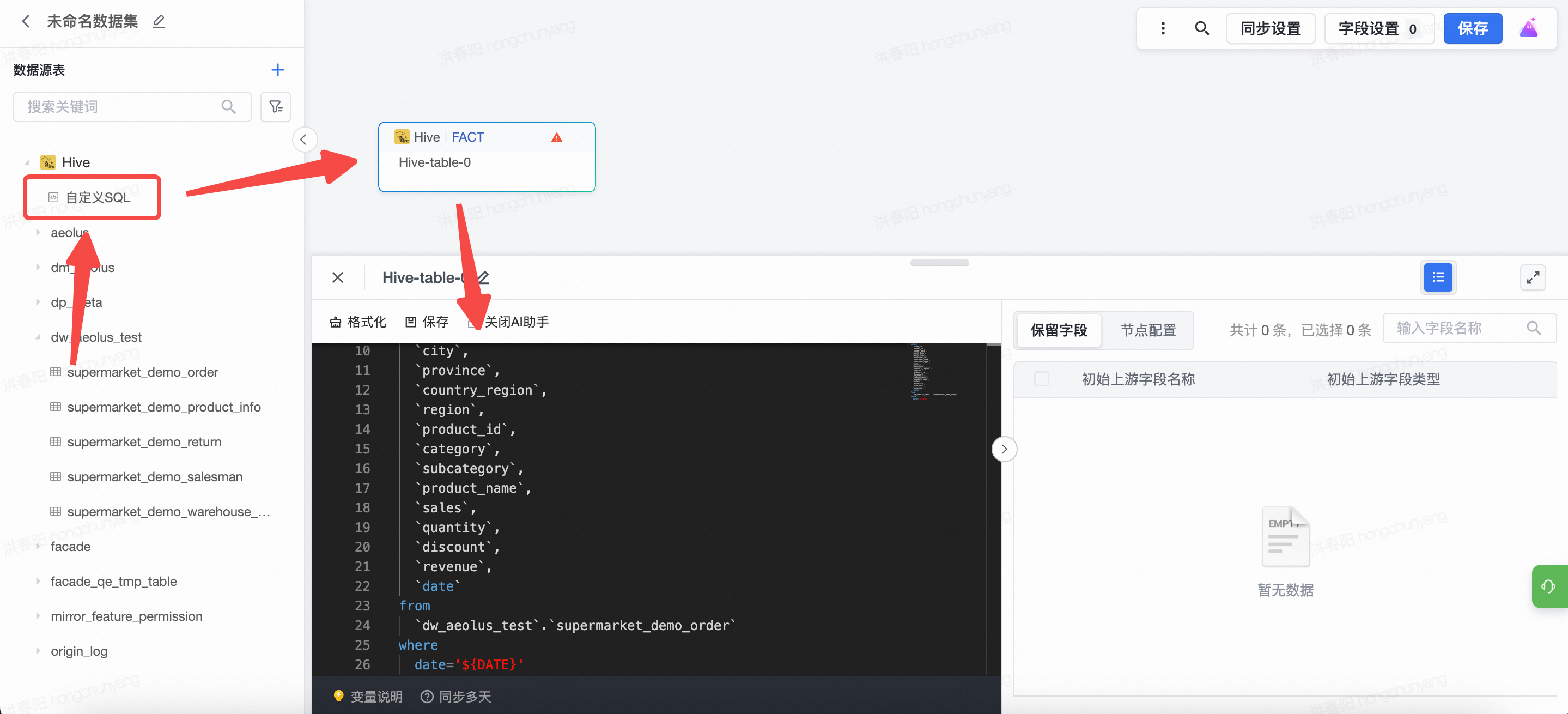Screen dimensions: 1568x714
Task: Click the edit pencil next to dataset name
Action: pos(159,21)
